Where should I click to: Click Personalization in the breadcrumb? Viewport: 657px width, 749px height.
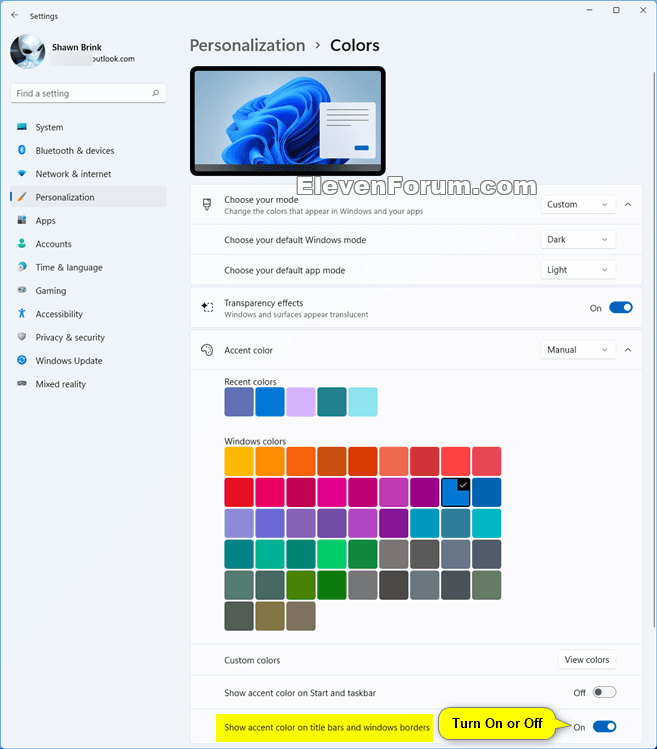pos(248,45)
